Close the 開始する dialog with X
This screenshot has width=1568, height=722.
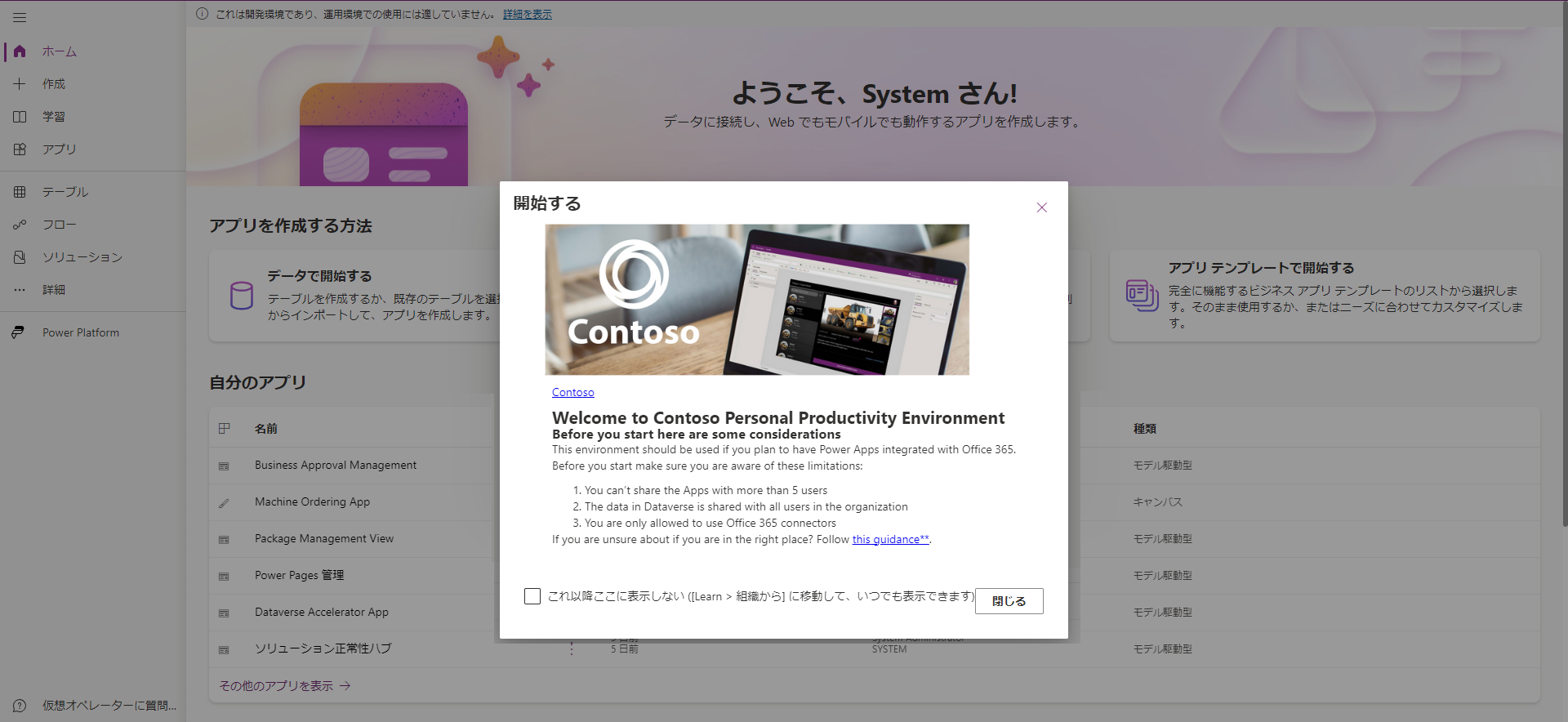click(x=1042, y=207)
